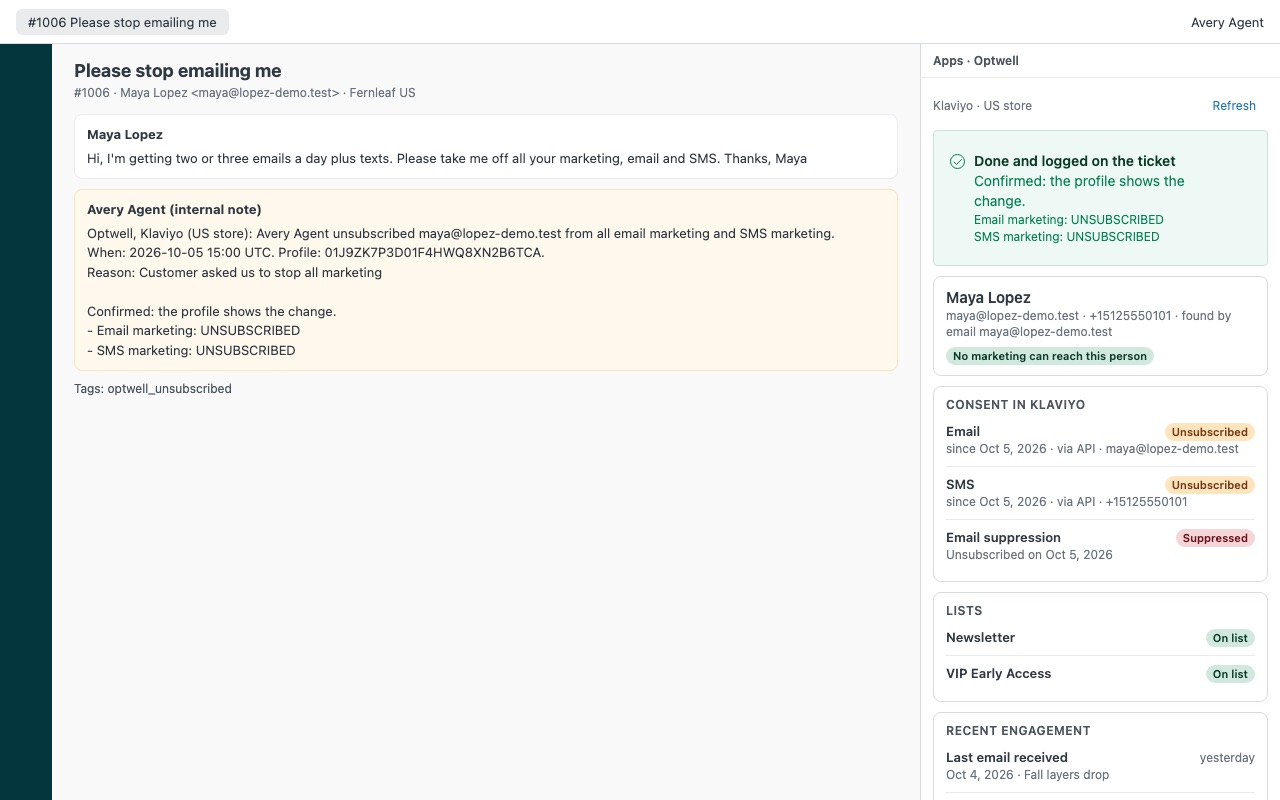Click the RECENT ENGAGEMENT section header
Viewport: 1280px width, 800px height.
point(1018,731)
